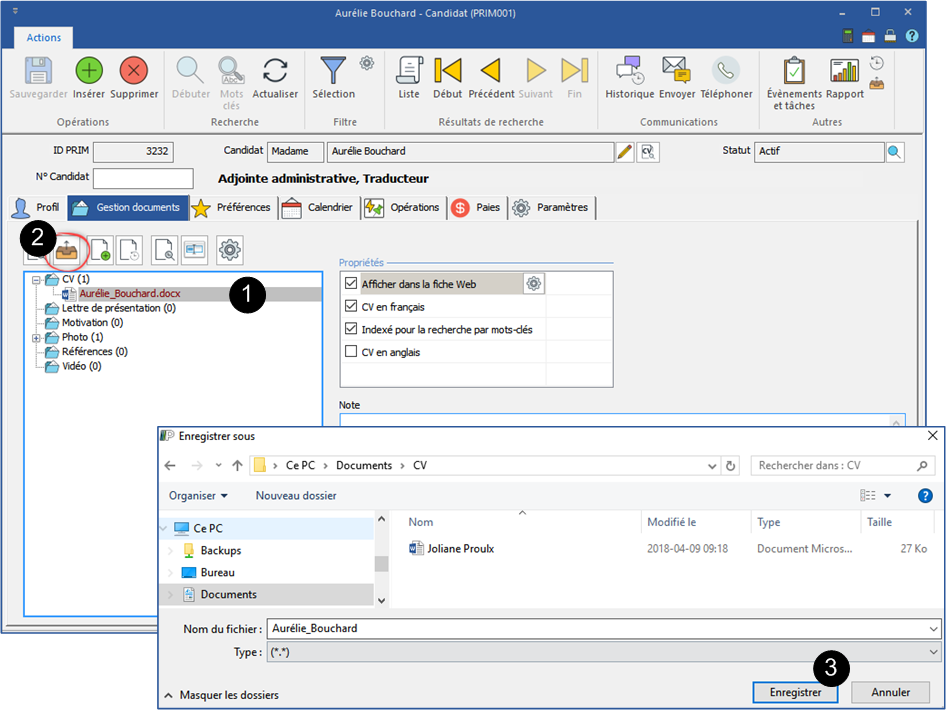Image resolution: width=946 pixels, height=710 pixels.
Task: Select Aurélie_Bouchard.docx in the tree
Action: pos(130,294)
